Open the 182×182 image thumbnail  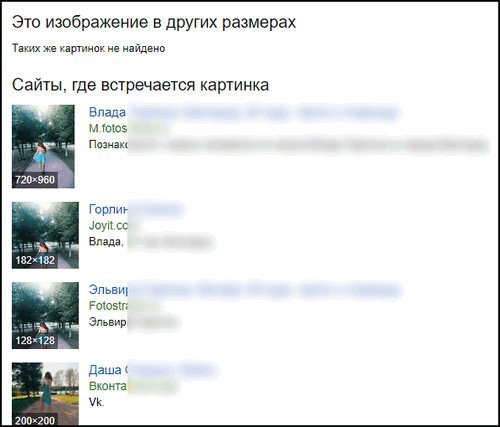45,235
